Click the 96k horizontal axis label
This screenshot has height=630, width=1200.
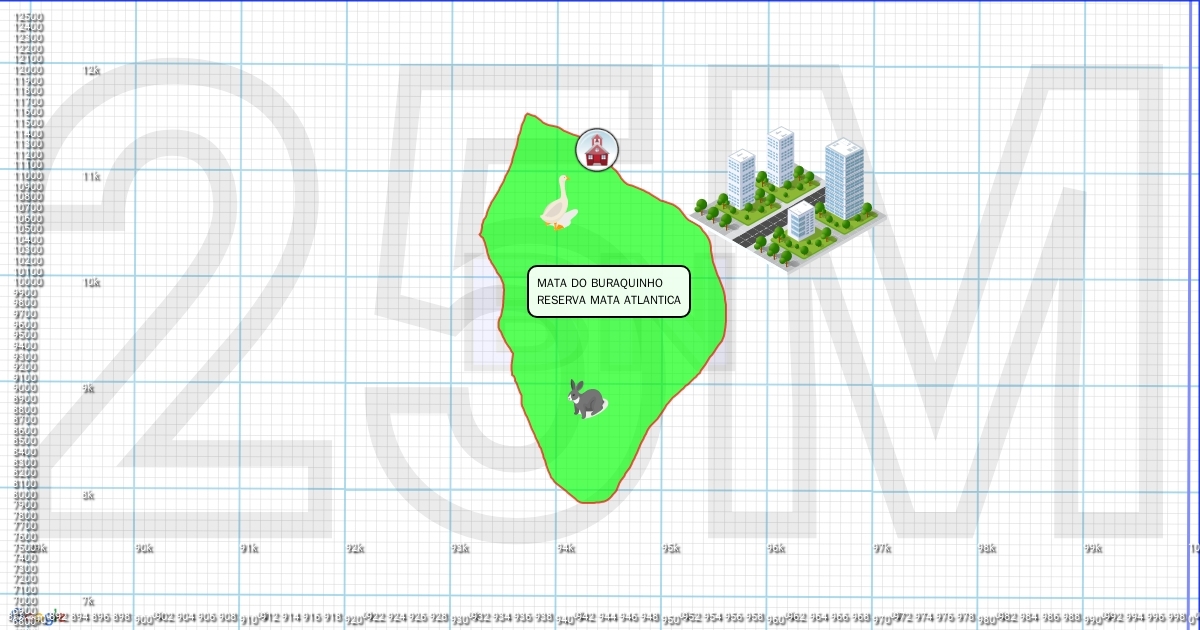click(776, 548)
